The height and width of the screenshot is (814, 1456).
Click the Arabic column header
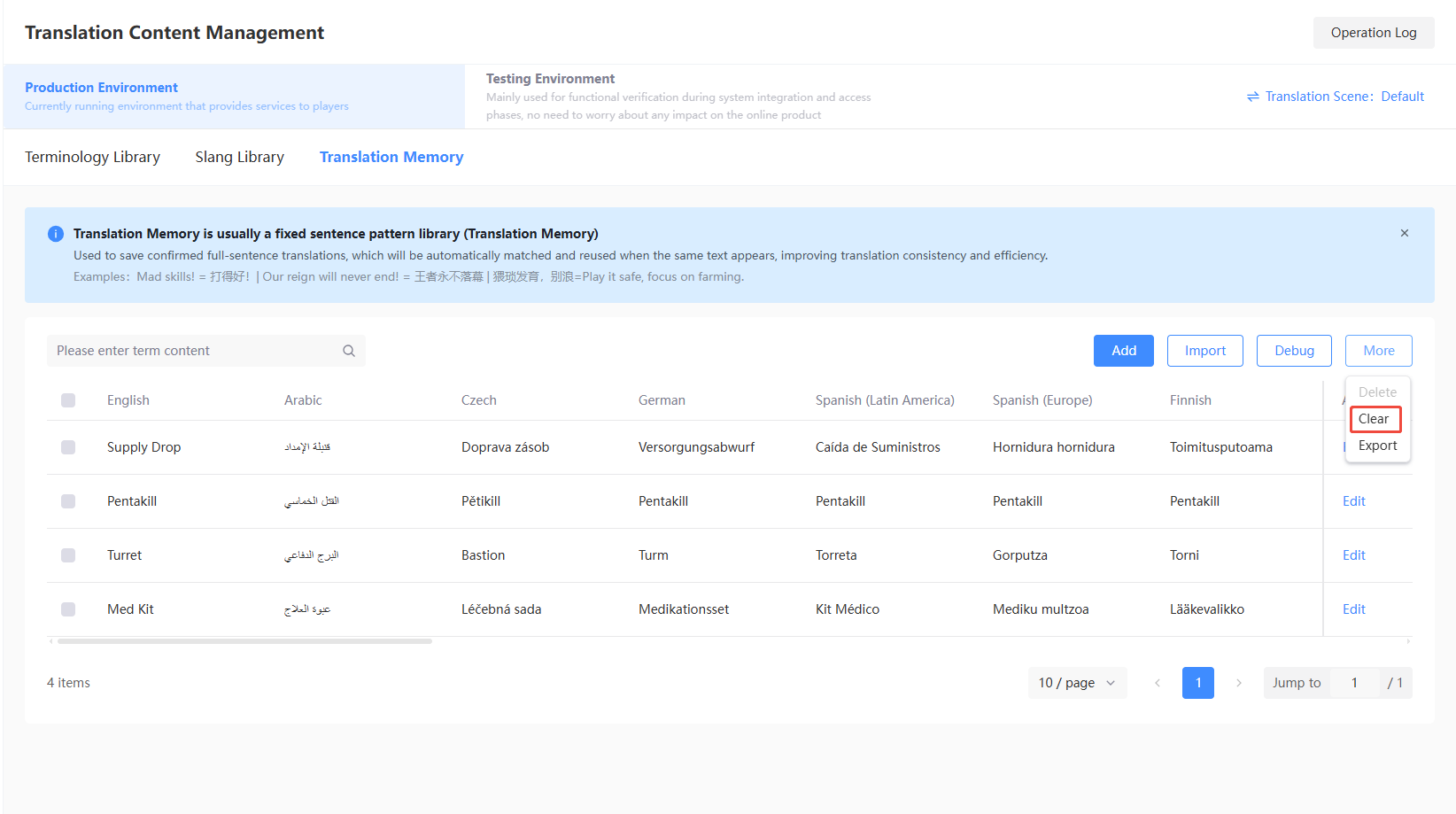pos(303,400)
